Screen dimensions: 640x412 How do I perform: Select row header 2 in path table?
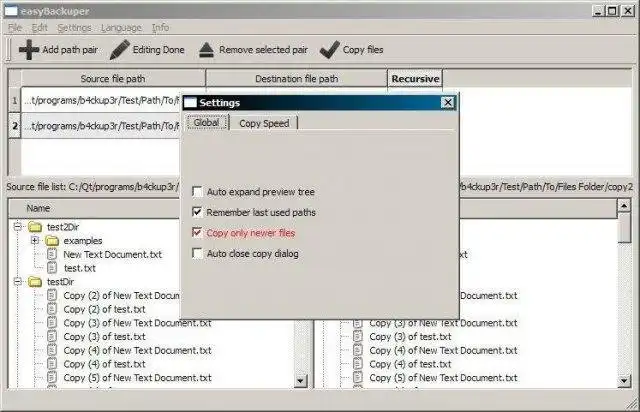coord(14,126)
